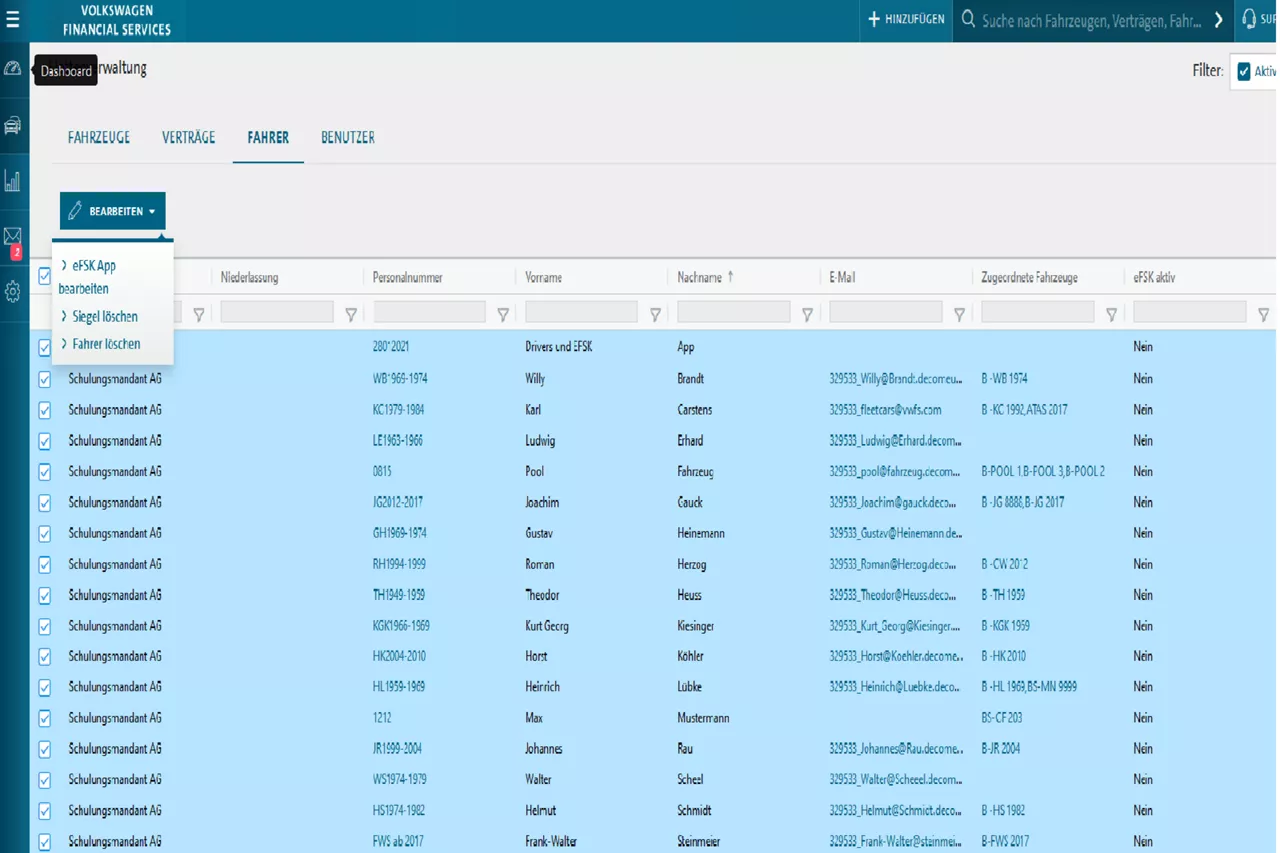Open personnel number 0815 link

point(382,472)
